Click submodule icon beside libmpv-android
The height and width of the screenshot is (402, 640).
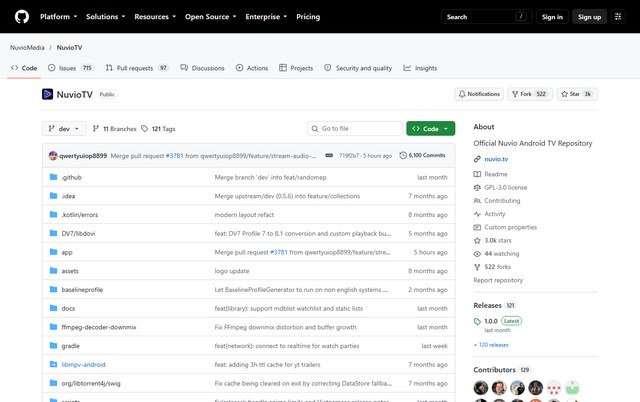pos(53,364)
